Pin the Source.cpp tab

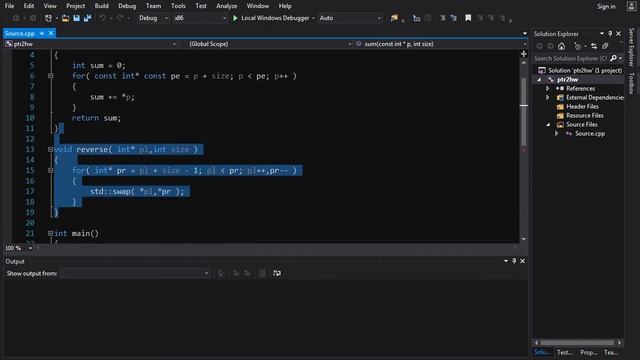[42, 33]
